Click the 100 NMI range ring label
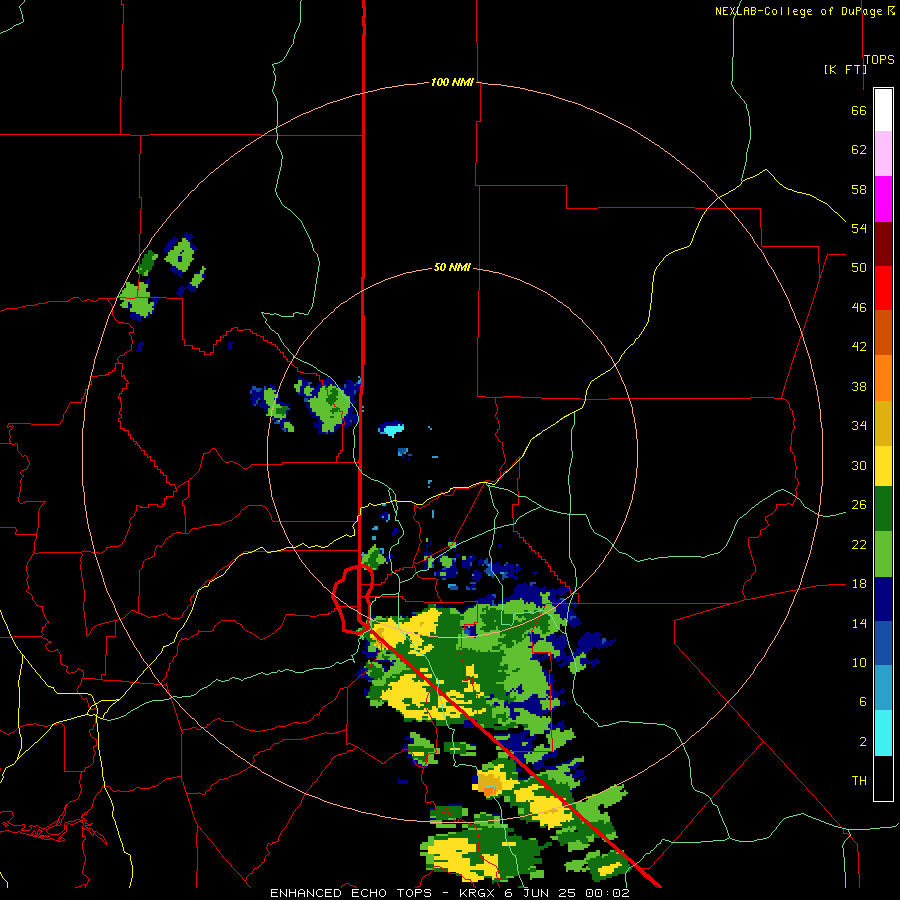Screen dimensions: 900x900 (x=452, y=82)
